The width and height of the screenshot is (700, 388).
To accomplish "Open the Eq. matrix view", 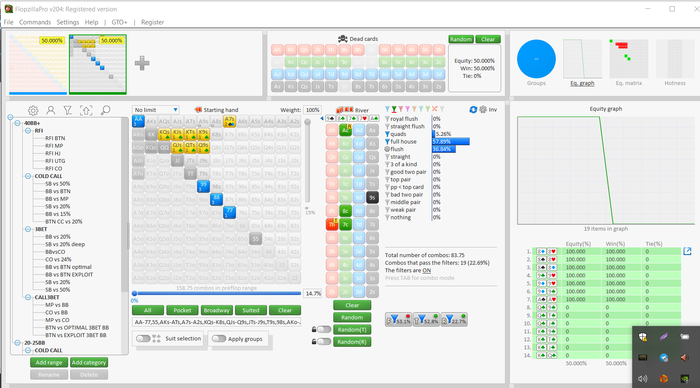I will coord(629,59).
